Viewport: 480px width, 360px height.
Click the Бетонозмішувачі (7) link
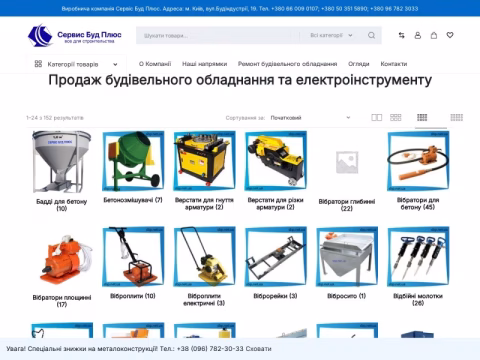pyautogui.click(x=133, y=200)
